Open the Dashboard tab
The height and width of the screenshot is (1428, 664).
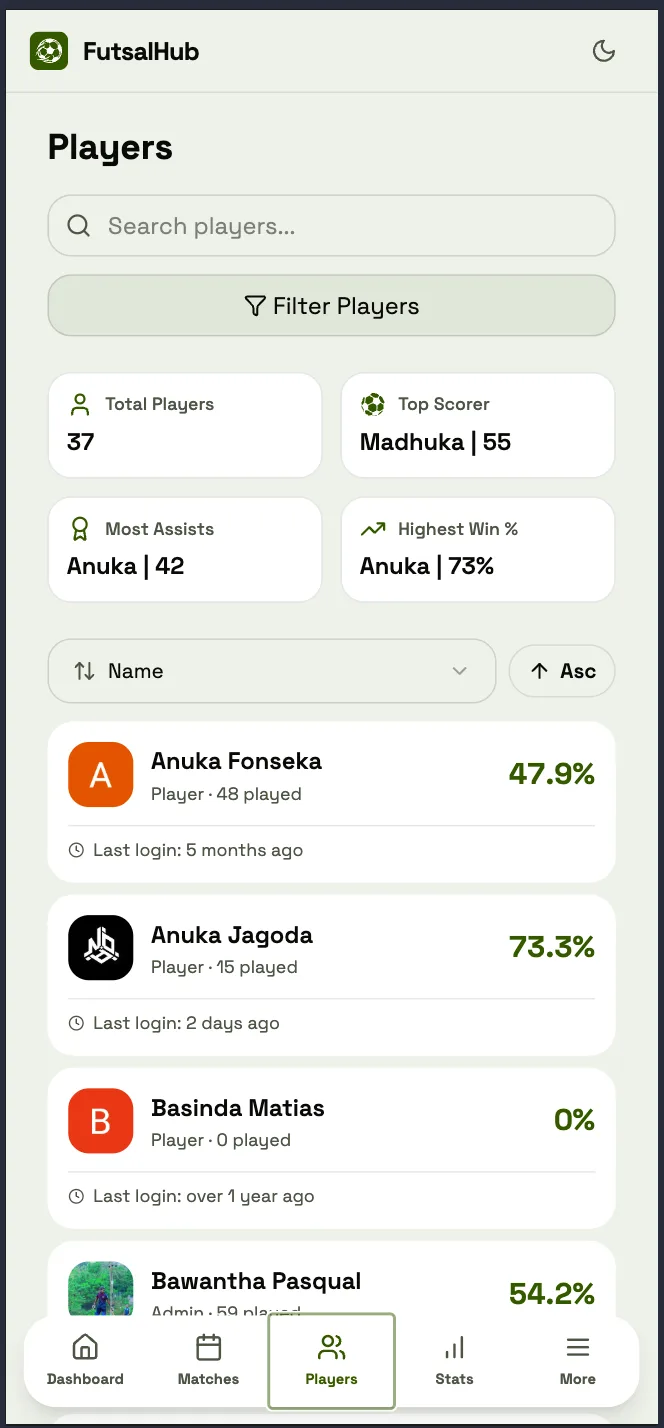pyautogui.click(x=85, y=1361)
